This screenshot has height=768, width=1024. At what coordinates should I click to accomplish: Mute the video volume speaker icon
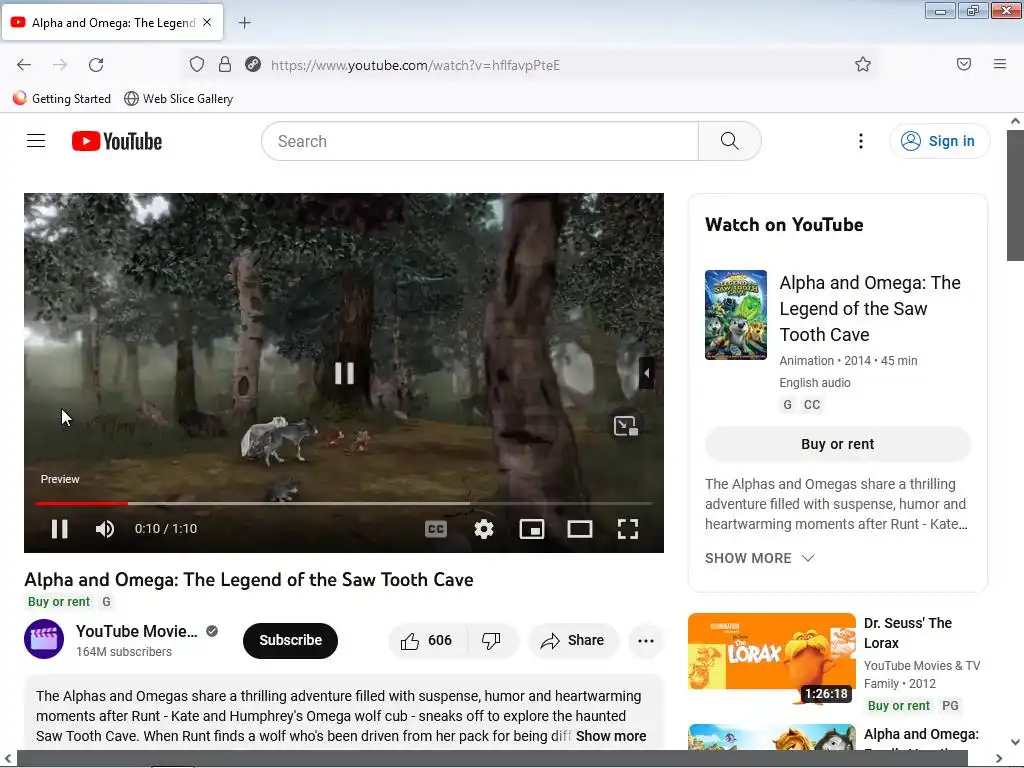[x=104, y=529]
